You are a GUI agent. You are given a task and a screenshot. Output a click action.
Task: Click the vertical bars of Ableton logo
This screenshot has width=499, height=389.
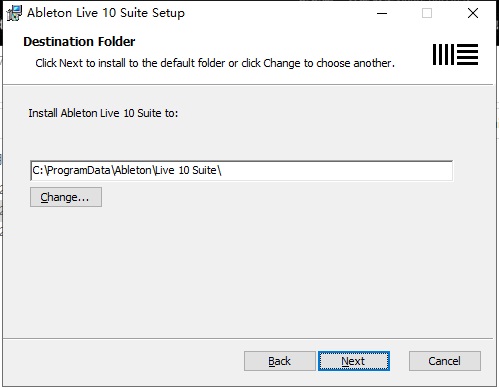pyautogui.click(x=443, y=54)
